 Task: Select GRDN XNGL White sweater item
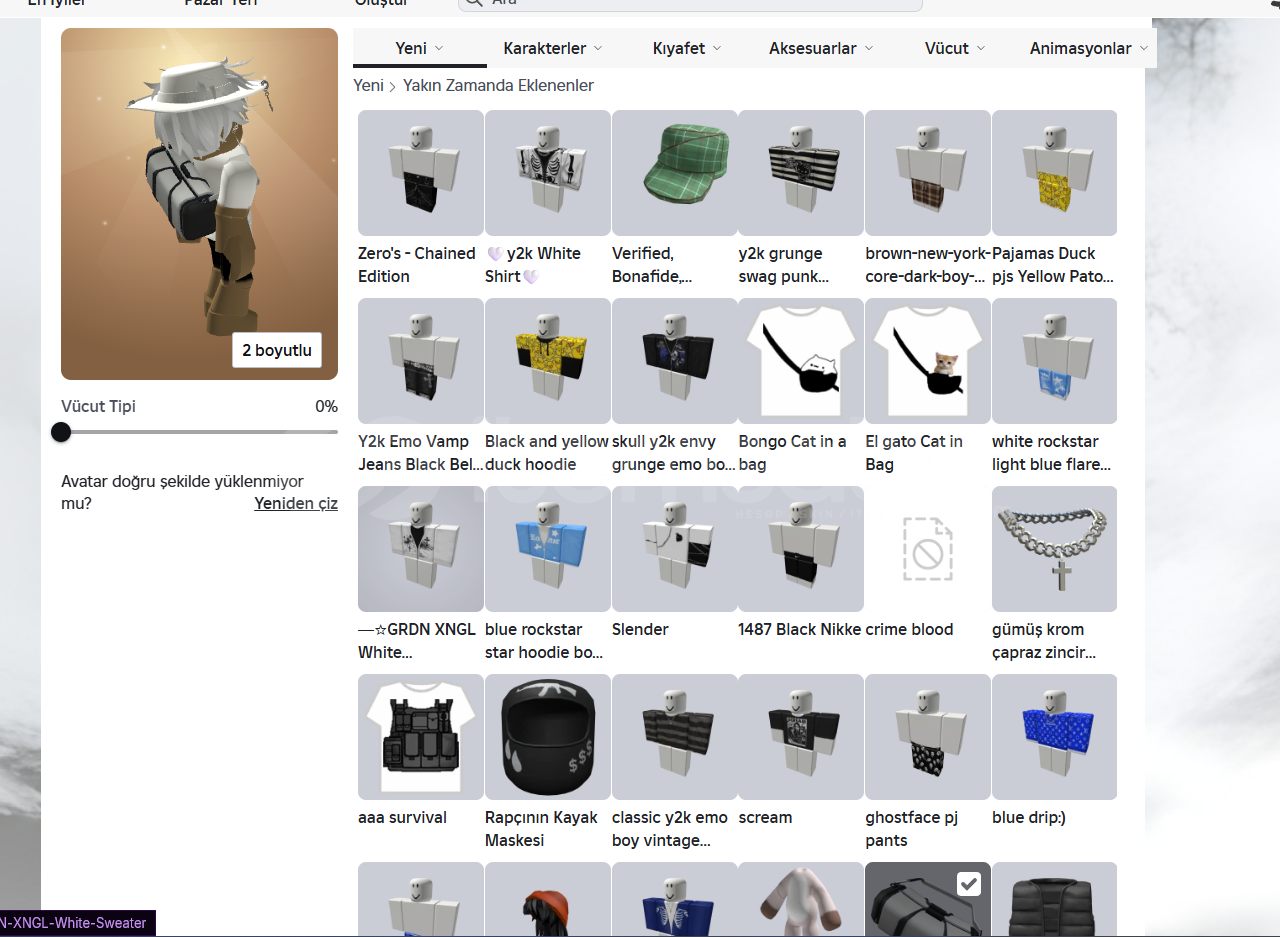click(x=421, y=549)
